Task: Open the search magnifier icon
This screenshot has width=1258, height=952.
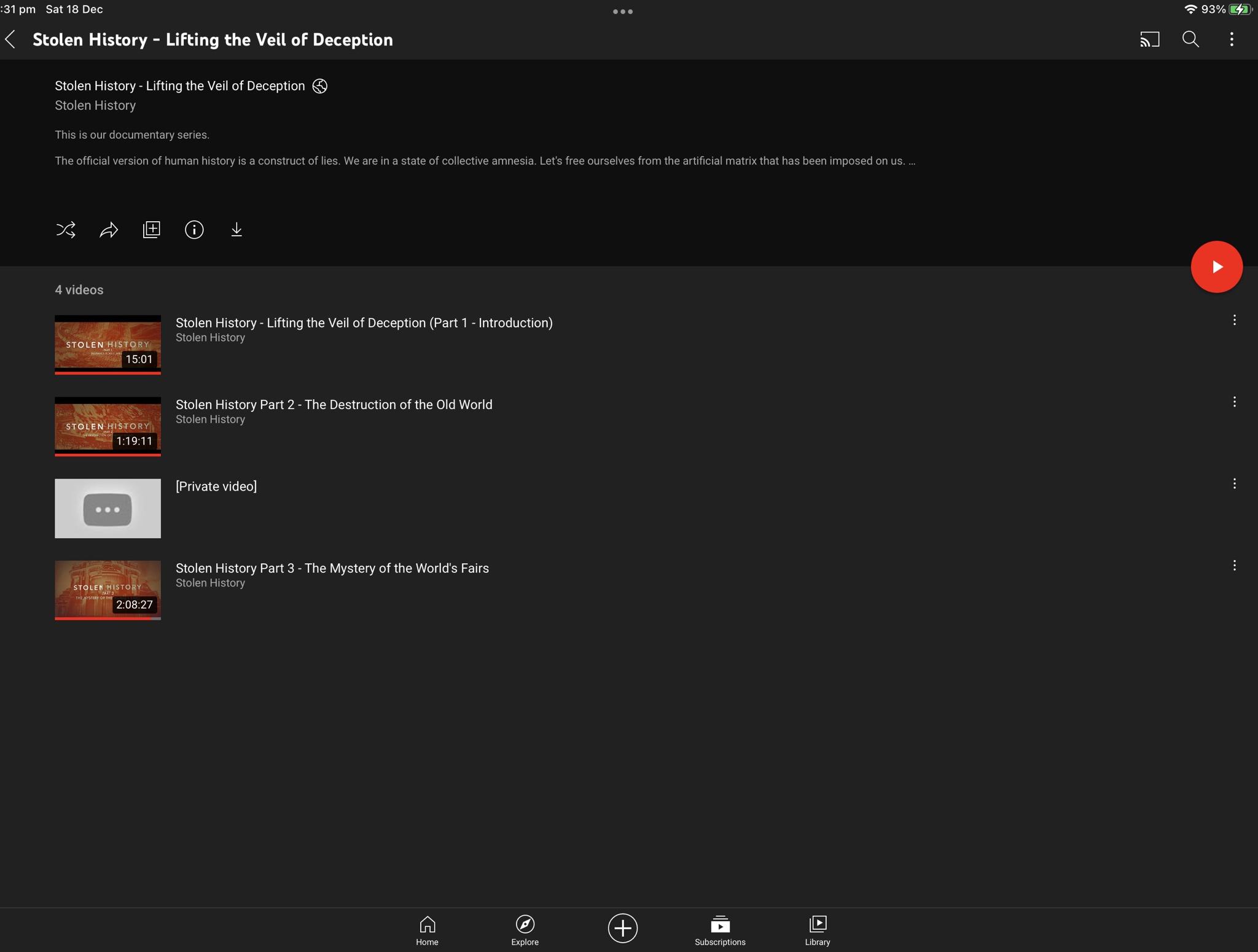Action: [1190, 39]
